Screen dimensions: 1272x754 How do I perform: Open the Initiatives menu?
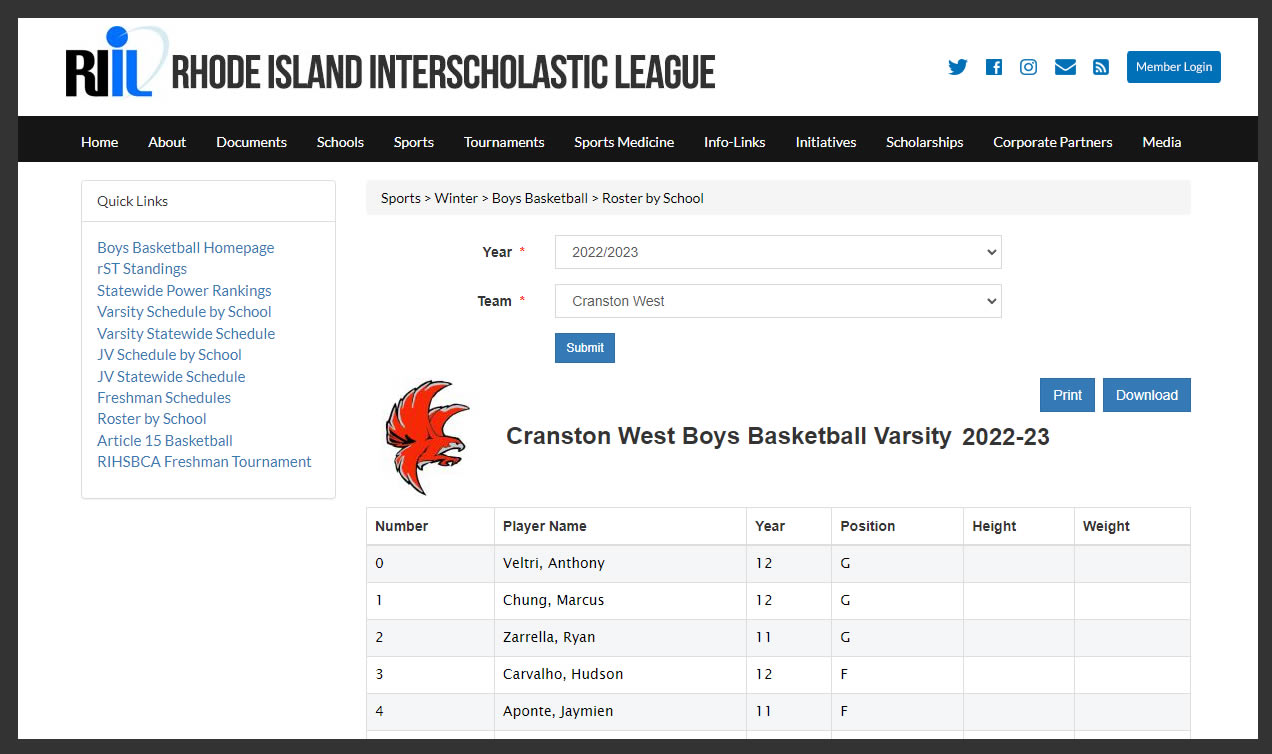[826, 142]
